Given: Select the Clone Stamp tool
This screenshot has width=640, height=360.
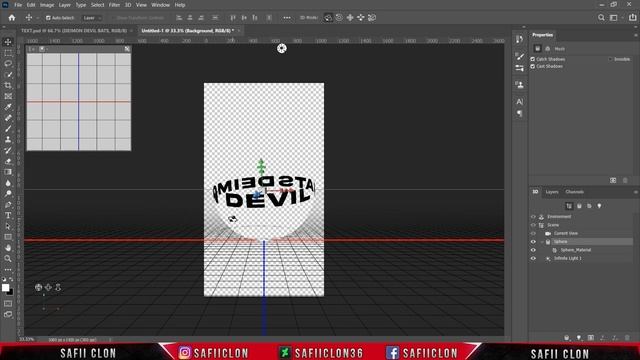Looking at the screenshot, I should (x=8, y=140).
